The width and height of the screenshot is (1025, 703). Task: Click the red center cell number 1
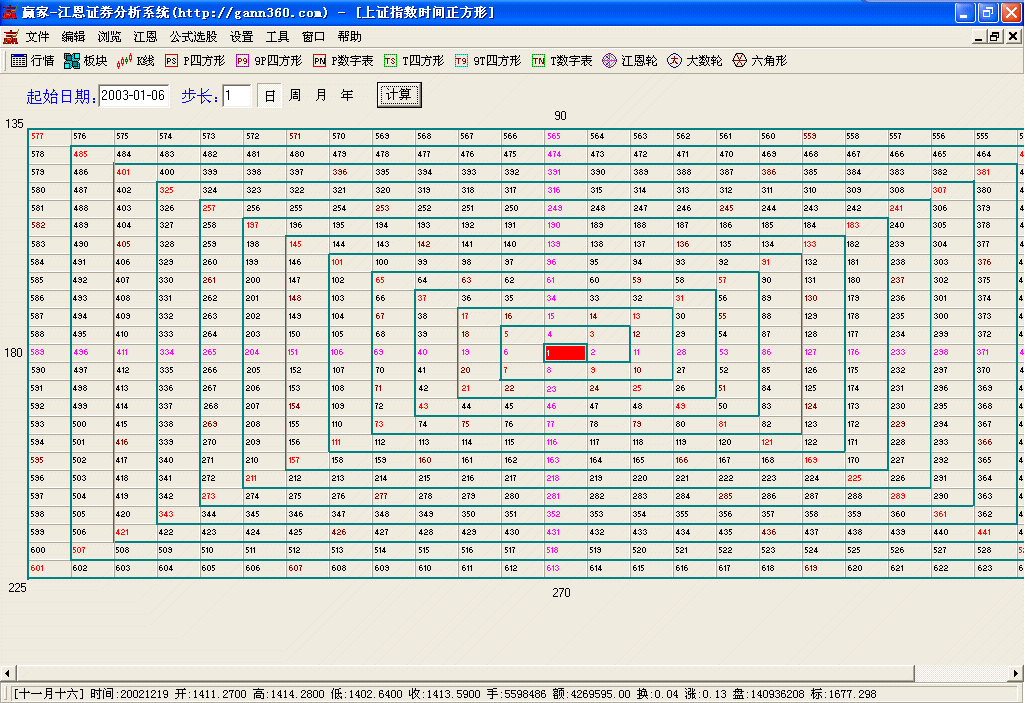[565, 353]
